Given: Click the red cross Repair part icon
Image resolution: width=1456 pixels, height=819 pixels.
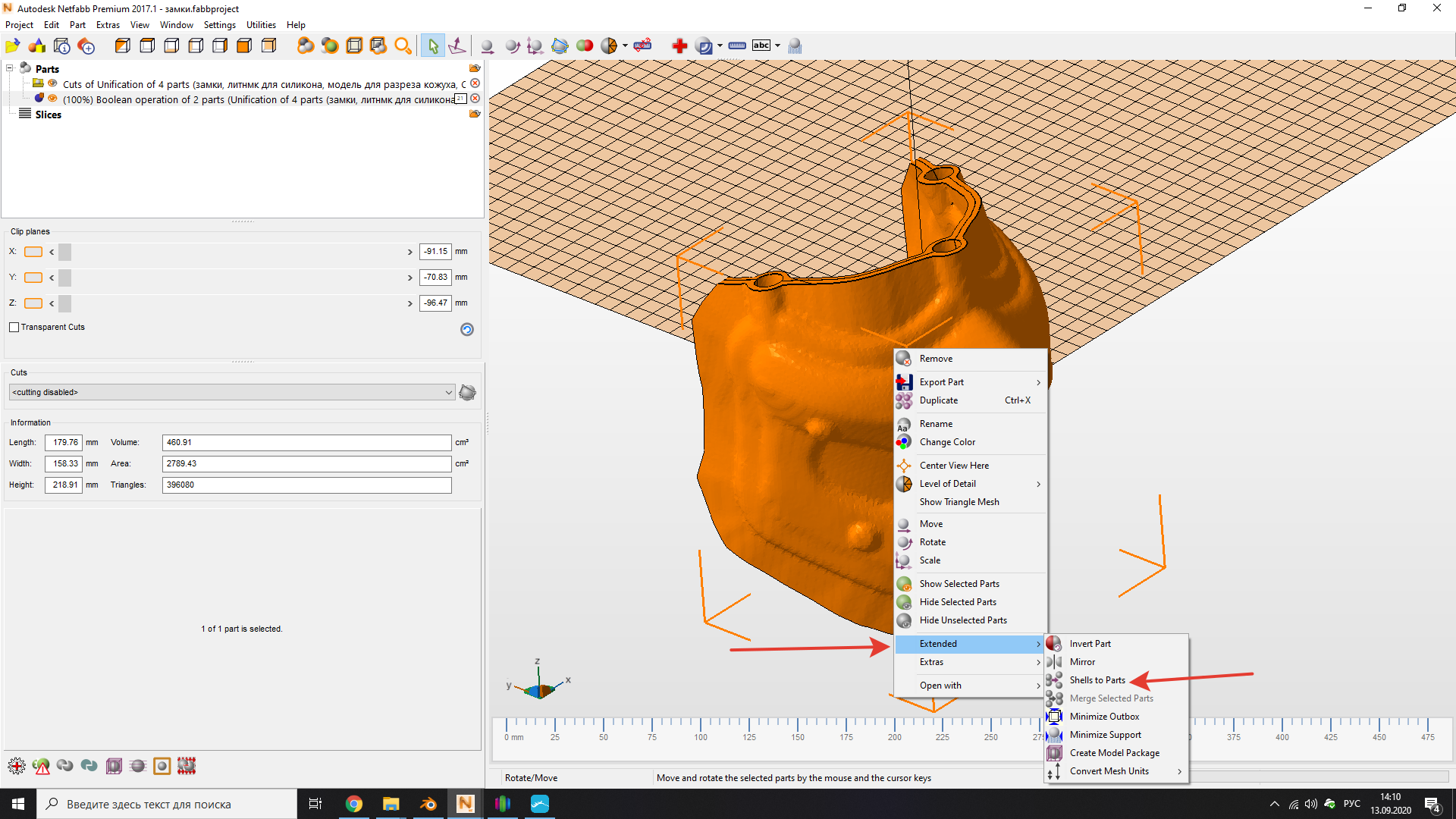Looking at the screenshot, I should tap(679, 45).
